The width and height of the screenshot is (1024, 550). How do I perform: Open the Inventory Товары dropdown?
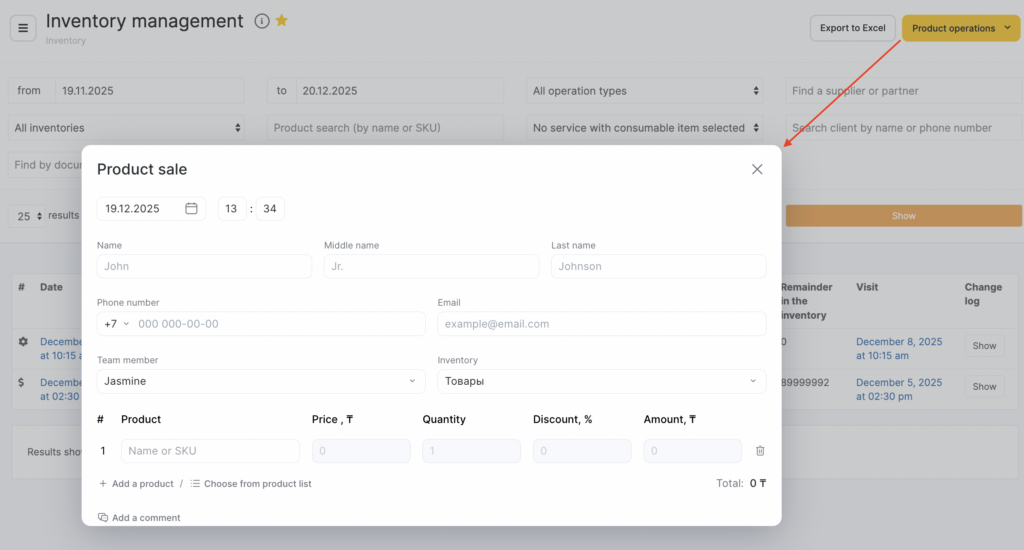click(x=601, y=381)
